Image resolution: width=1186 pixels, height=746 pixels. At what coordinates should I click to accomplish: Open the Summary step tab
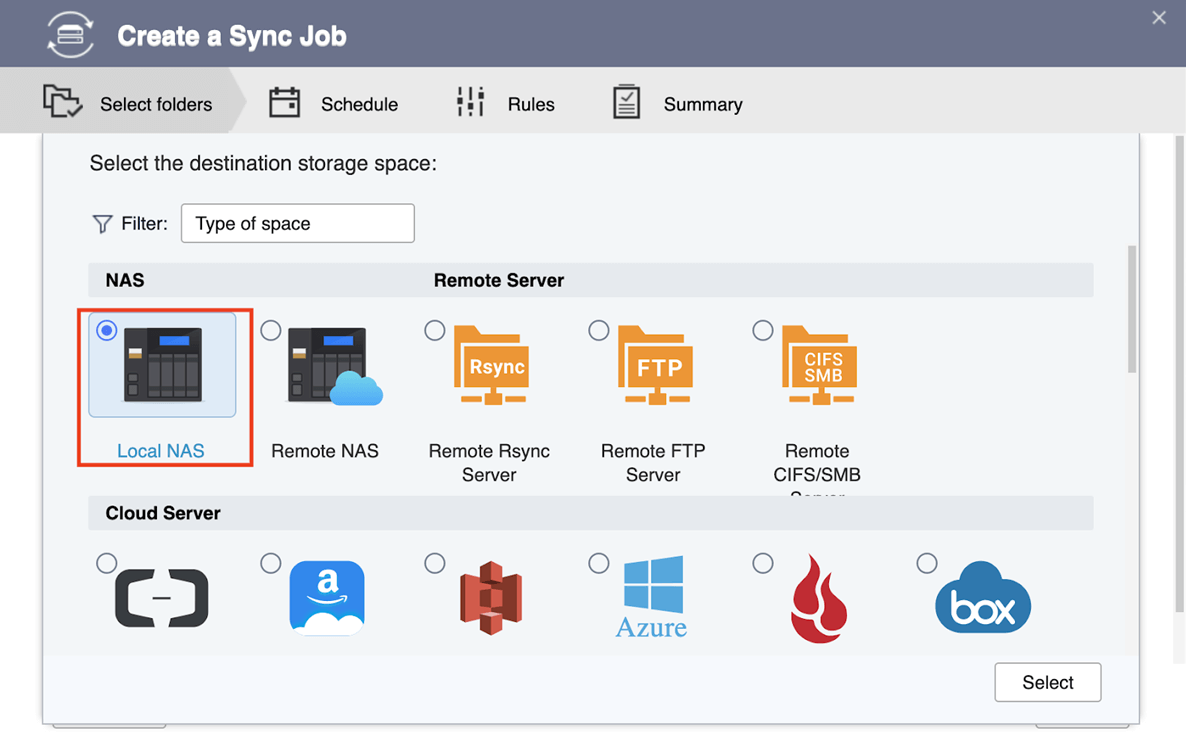678,104
